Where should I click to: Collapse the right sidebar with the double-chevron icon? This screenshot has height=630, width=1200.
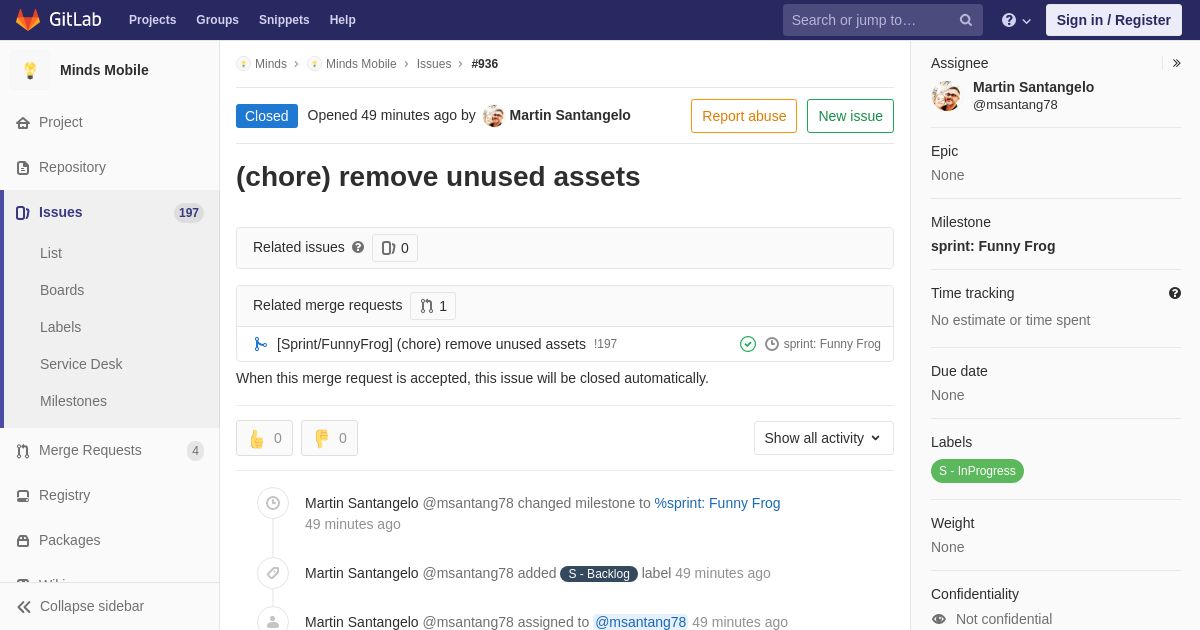pyautogui.click(x=1176, y=63)
